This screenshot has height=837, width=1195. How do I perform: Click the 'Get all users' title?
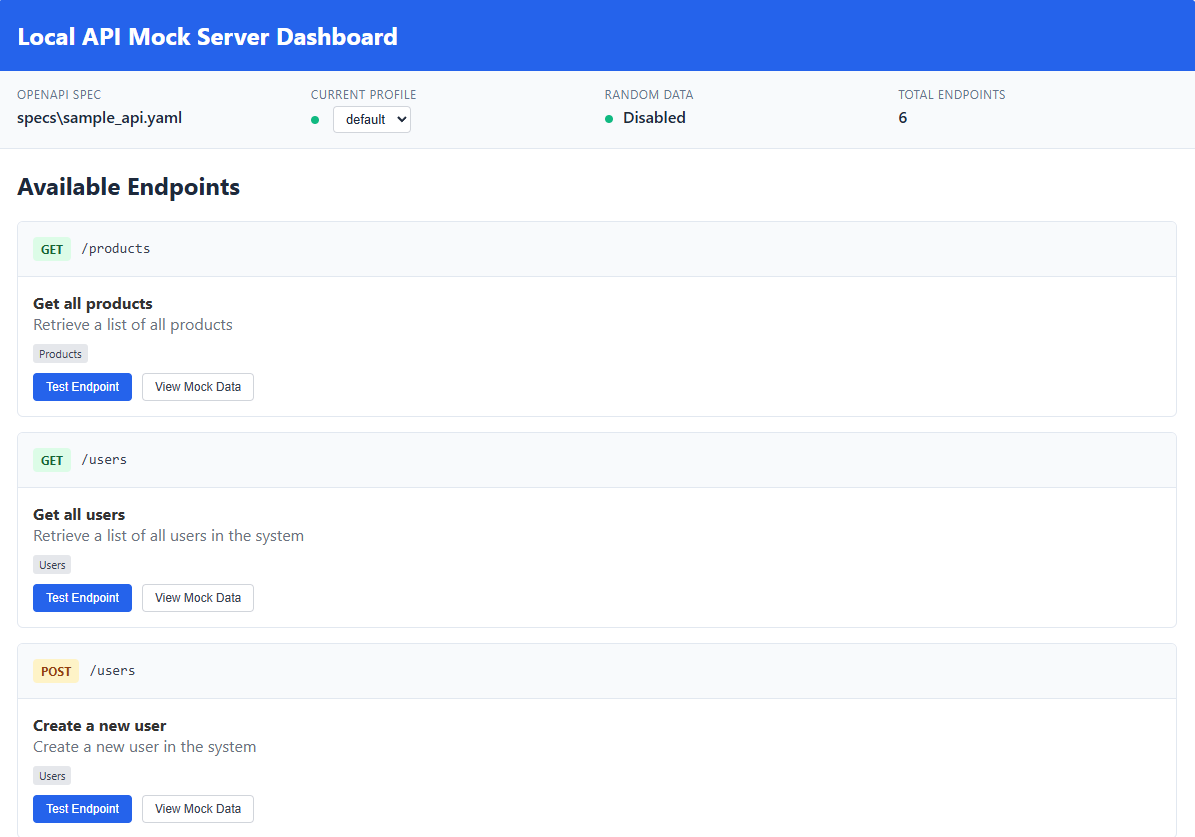79,515
